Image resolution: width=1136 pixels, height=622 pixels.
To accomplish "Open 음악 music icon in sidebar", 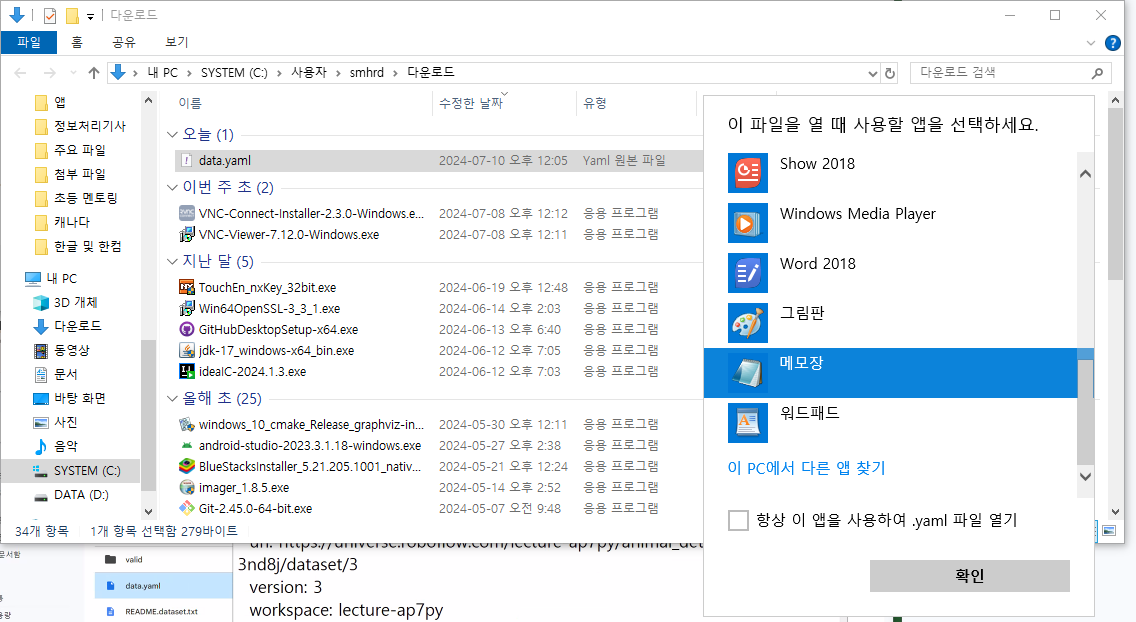I will pyautogui.click(x=41, y=446).
